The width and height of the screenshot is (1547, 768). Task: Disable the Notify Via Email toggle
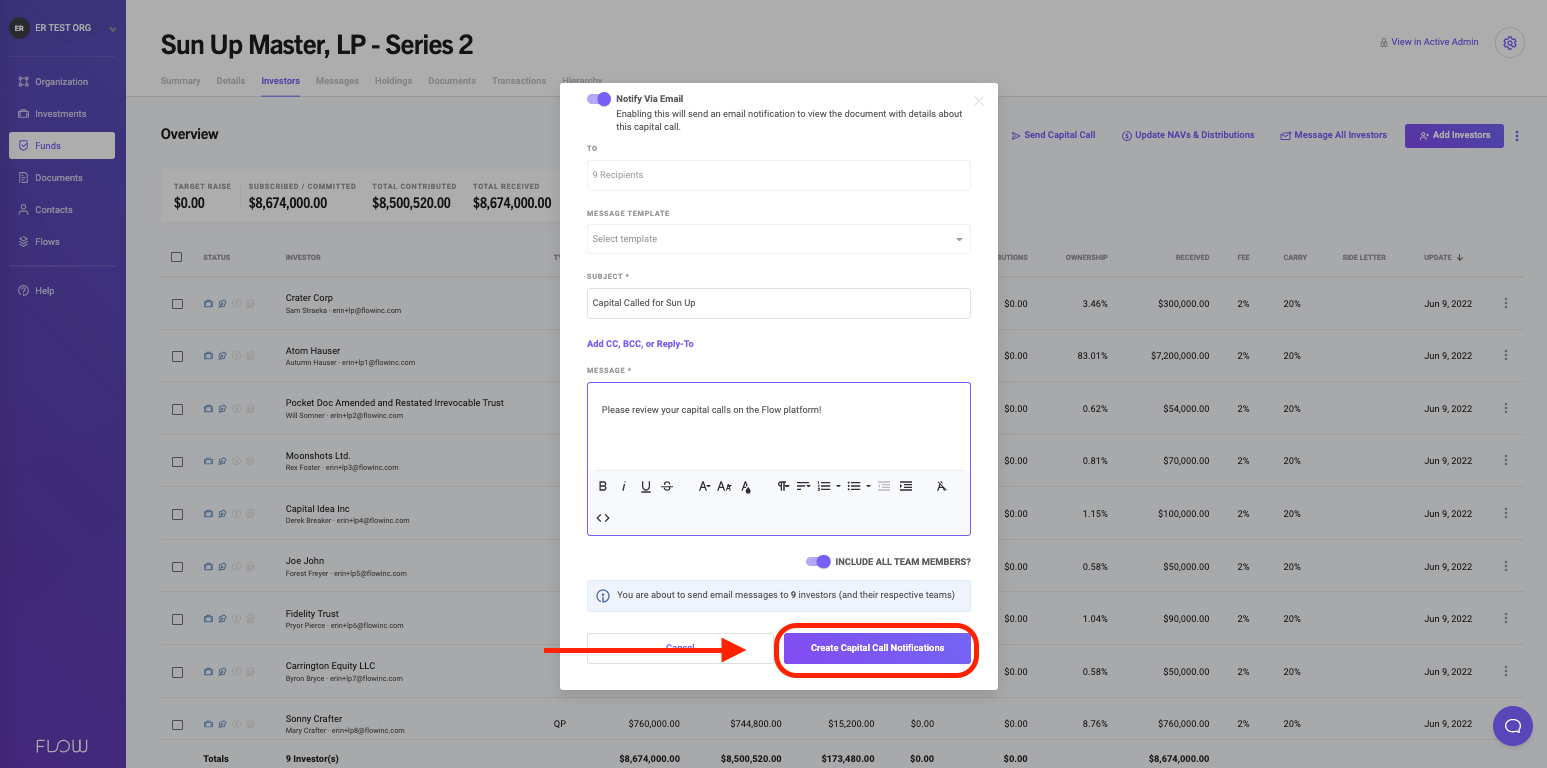click(598, 99)
